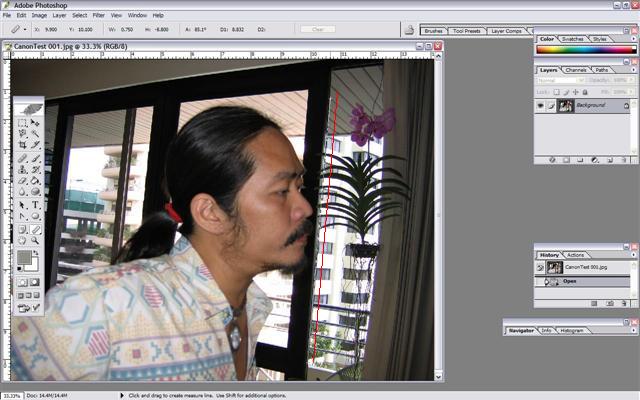Open the blending mode Normal dropdown
The image size is (640, 400).
(x=560, y=80)
